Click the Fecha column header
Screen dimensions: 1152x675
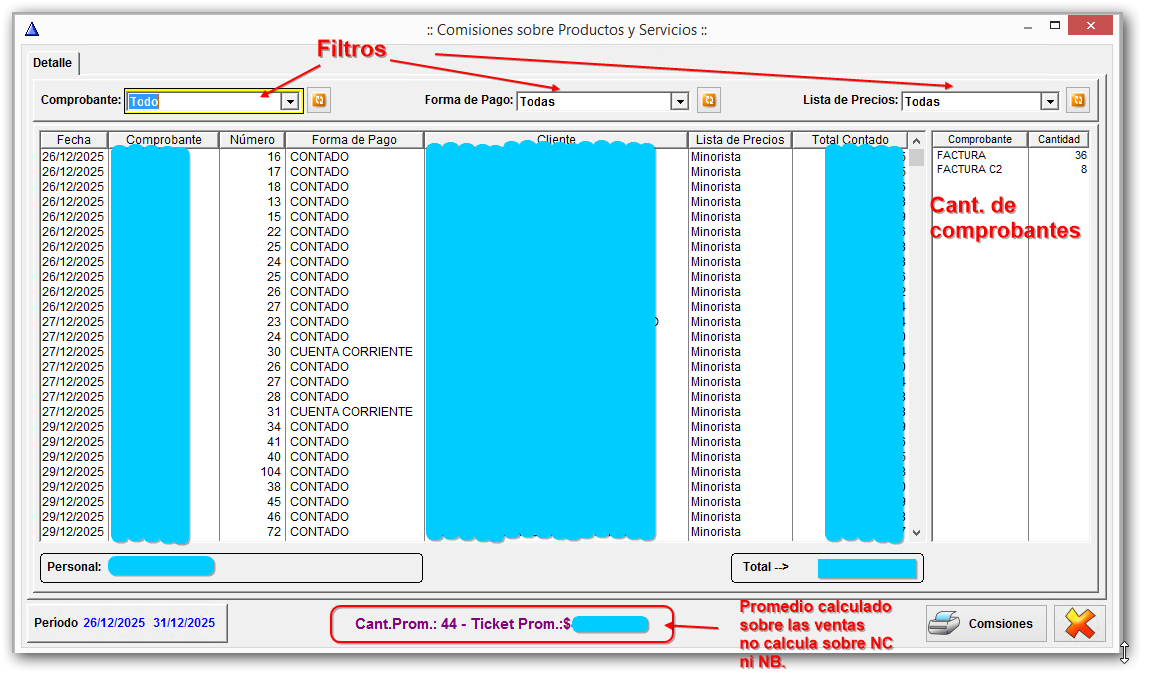pos(74,140)
